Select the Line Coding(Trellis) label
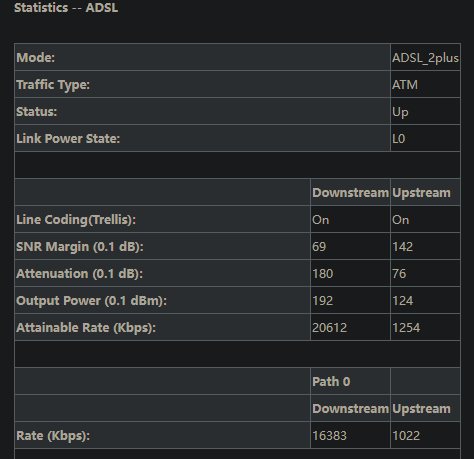 click(x=76, y=220)
